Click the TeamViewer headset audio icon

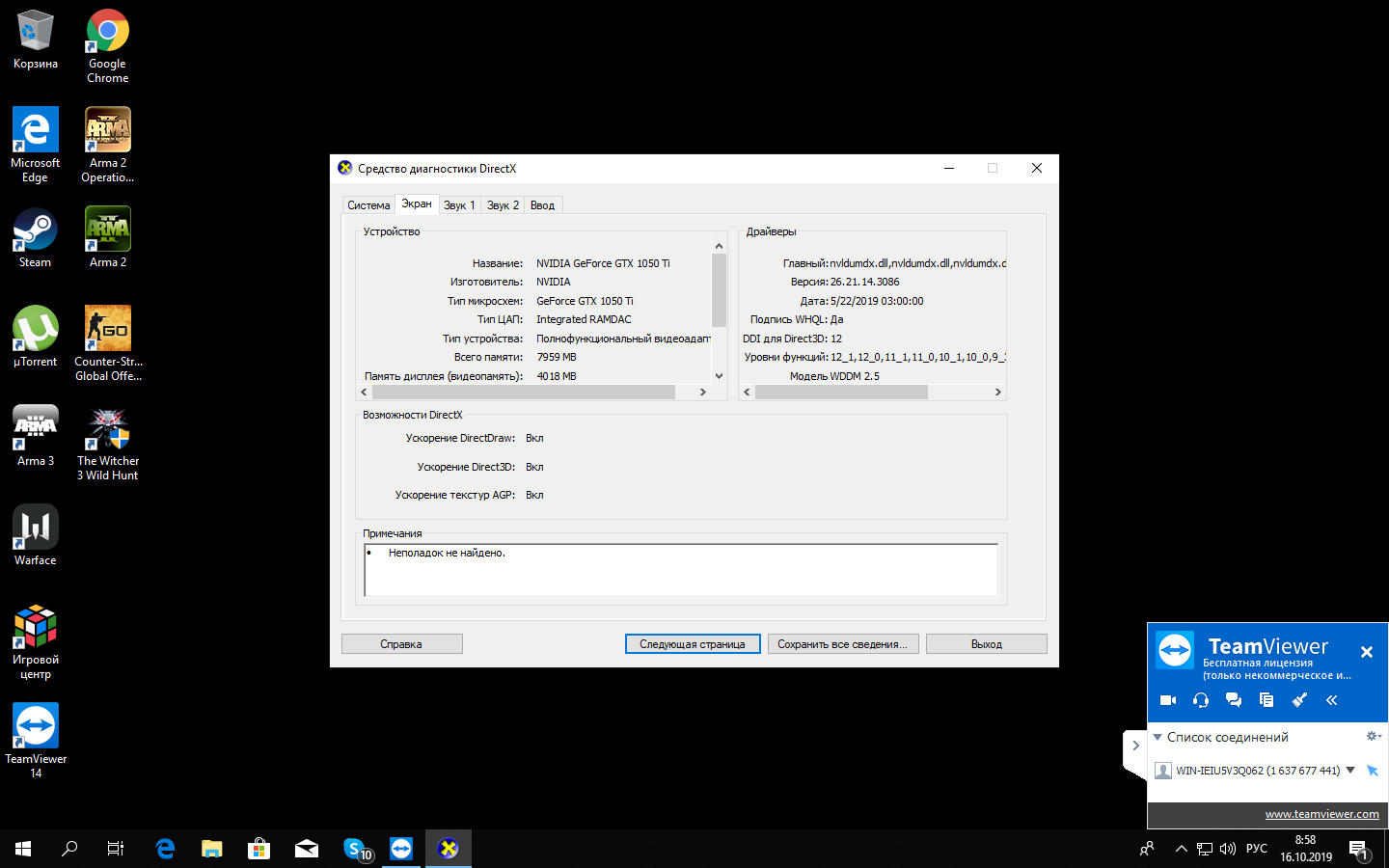tap(1201, 700)
